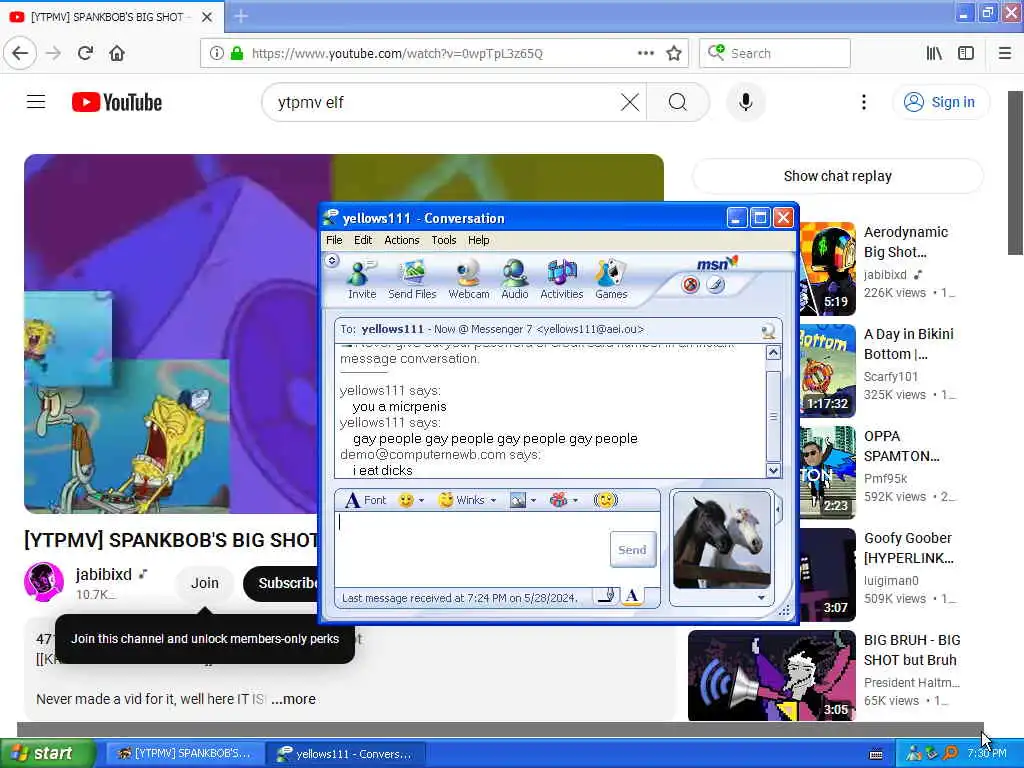
Task: Open the Edit menu in conversation window
Action: click(x=363, y=240)
